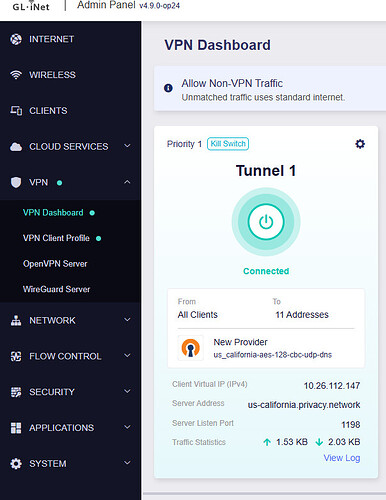Click the Connected status text

coord(266,271)
